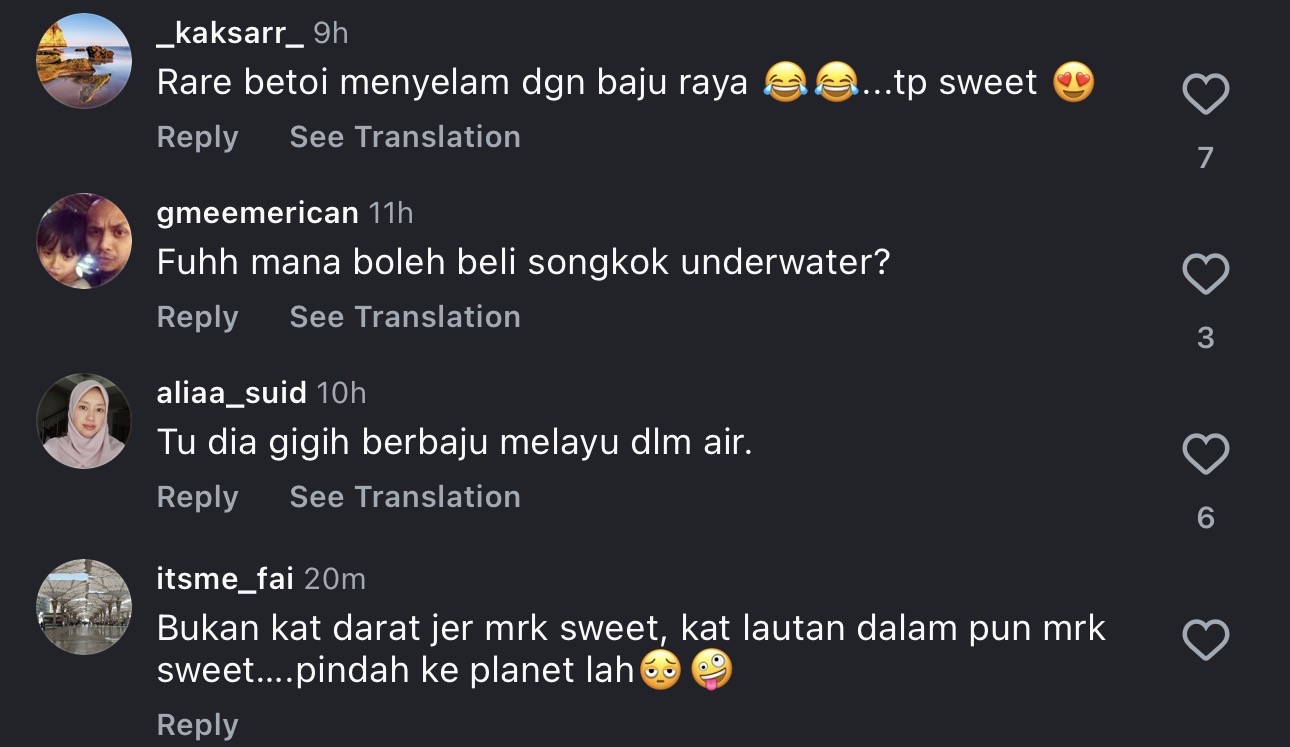Reply to aliaa_suid's comment
Image resolution: width=1290 pixels, height=747 pixels.
[x=197, y=497]
